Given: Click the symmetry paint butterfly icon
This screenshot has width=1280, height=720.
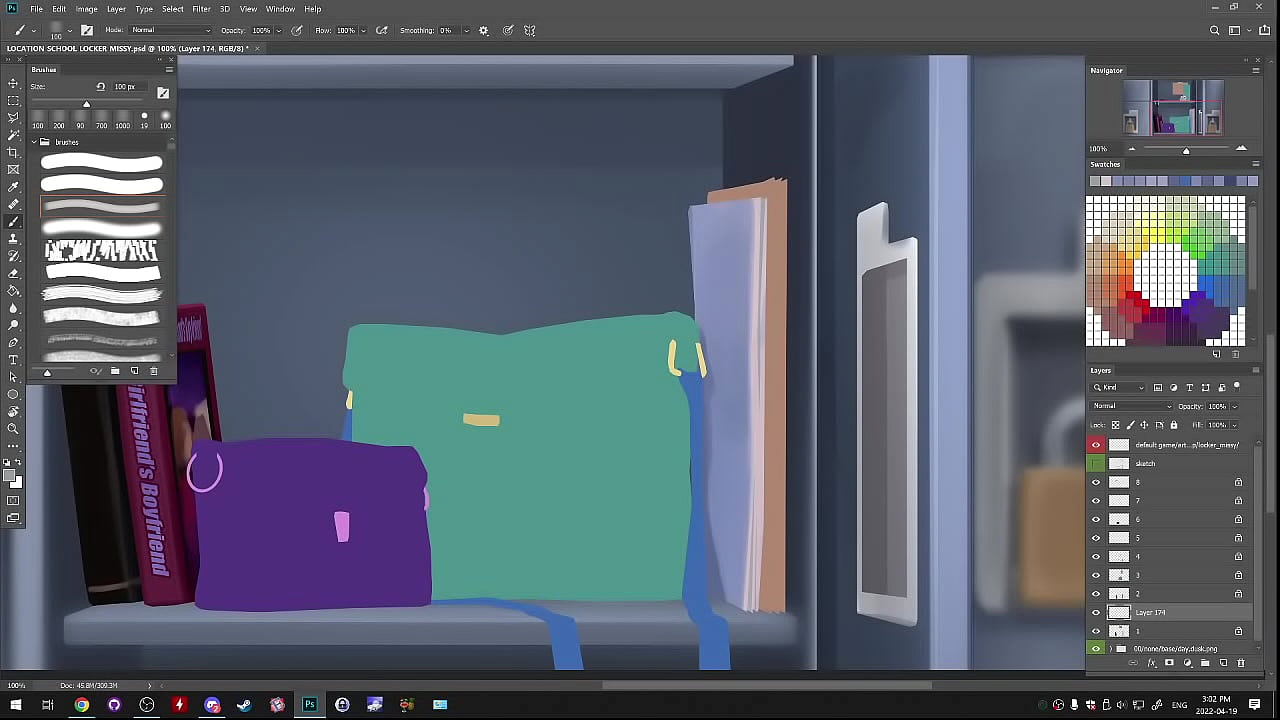Looking at the screenshot, I should click(530, 31).
